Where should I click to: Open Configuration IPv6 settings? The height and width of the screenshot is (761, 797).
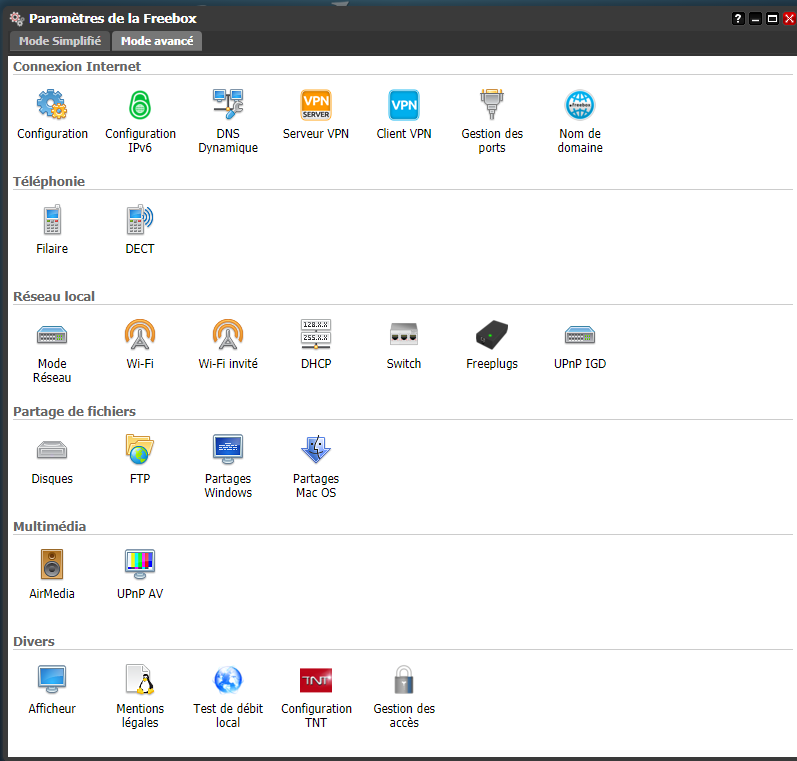(140, 105)
